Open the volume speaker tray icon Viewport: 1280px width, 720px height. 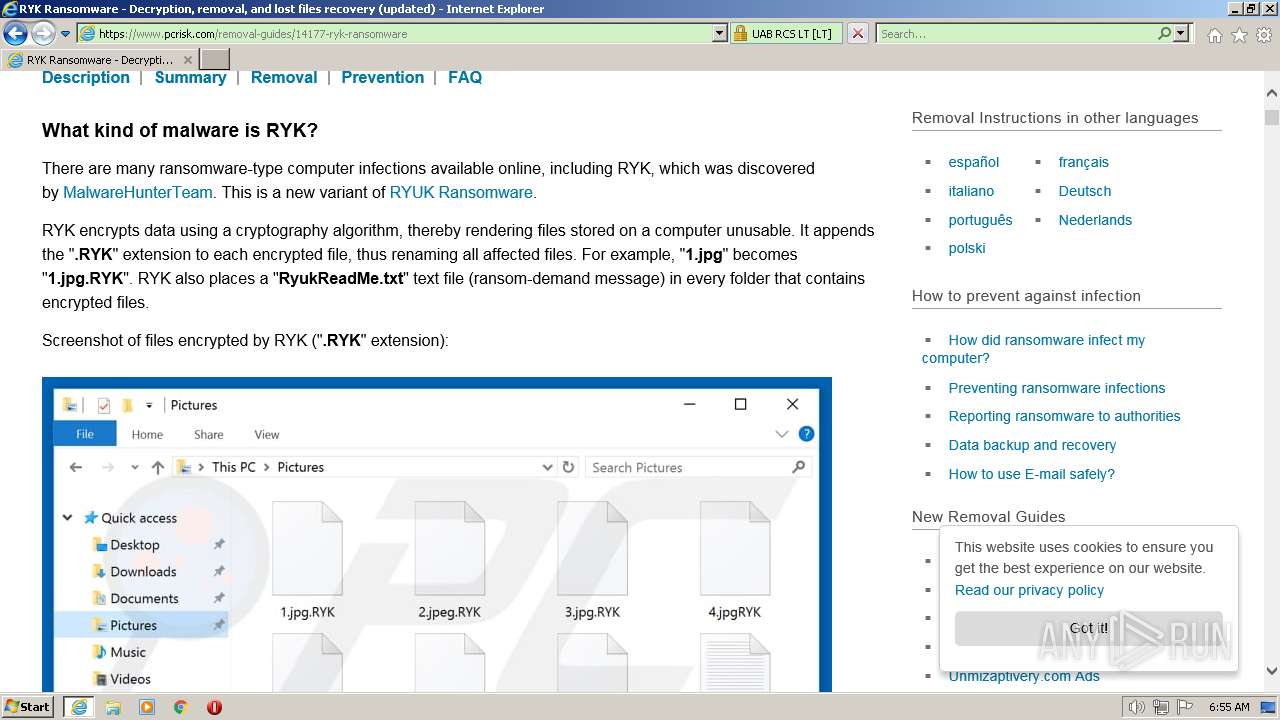point(1137,707)
